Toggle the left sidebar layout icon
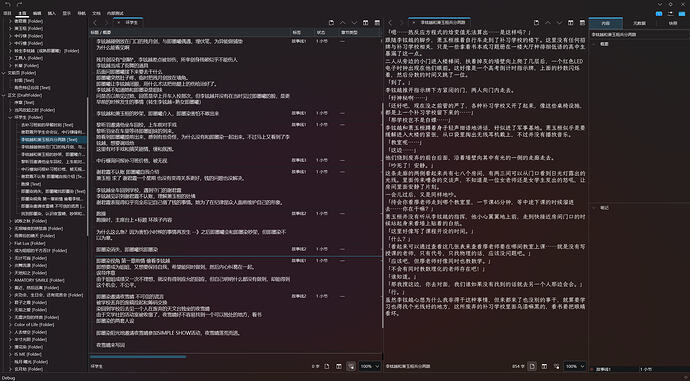Screen dimensions: 690x381 point(659,13)
